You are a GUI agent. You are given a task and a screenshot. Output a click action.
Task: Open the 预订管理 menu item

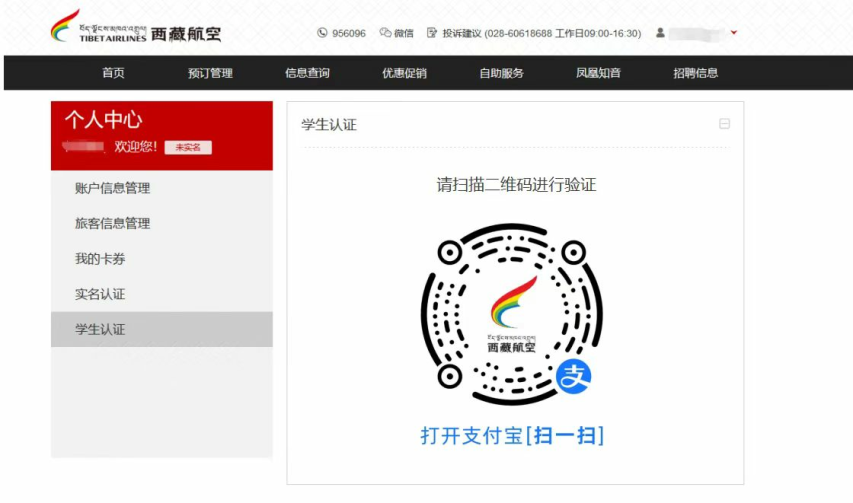210,73
